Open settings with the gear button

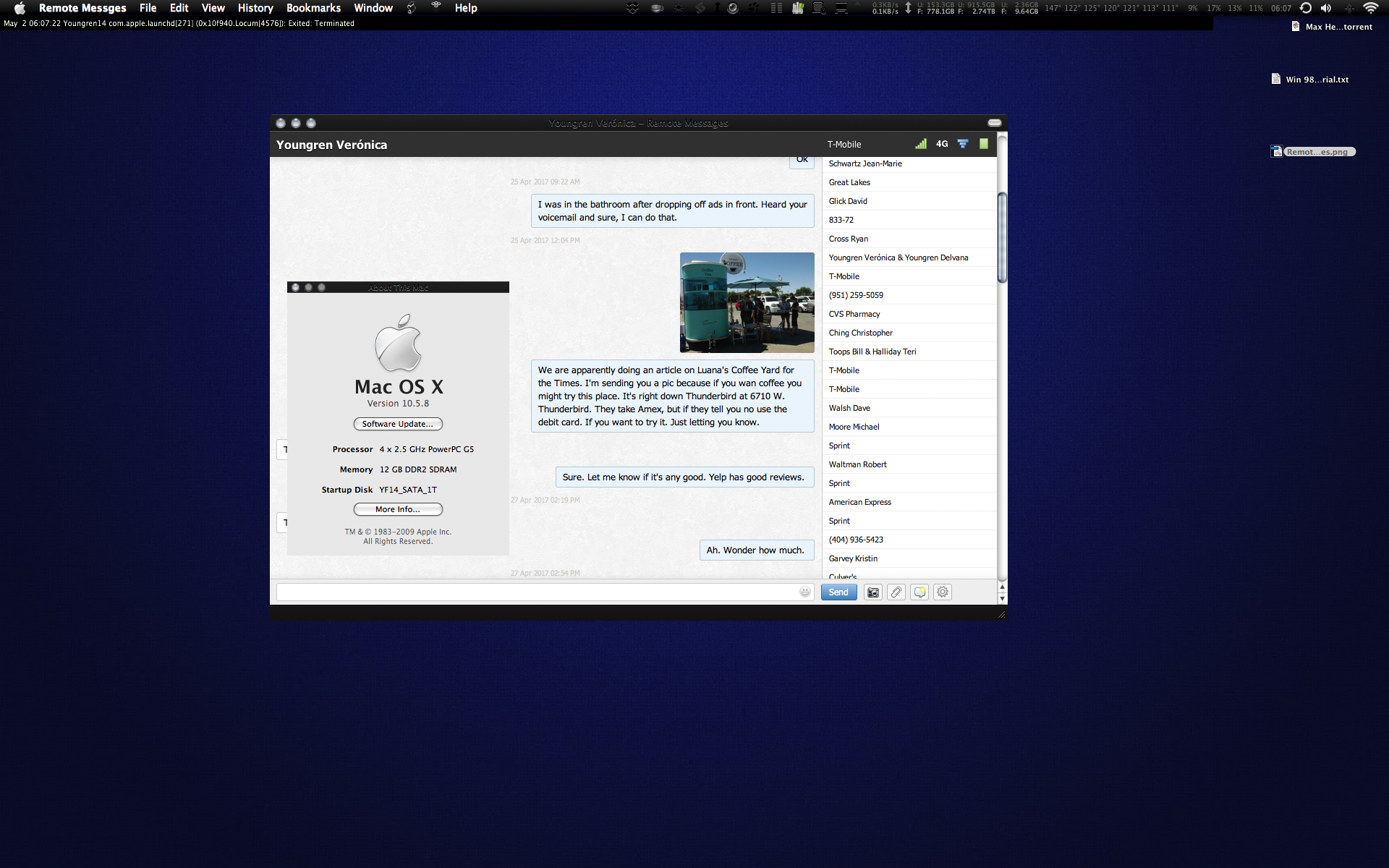[x=943, y=592]
